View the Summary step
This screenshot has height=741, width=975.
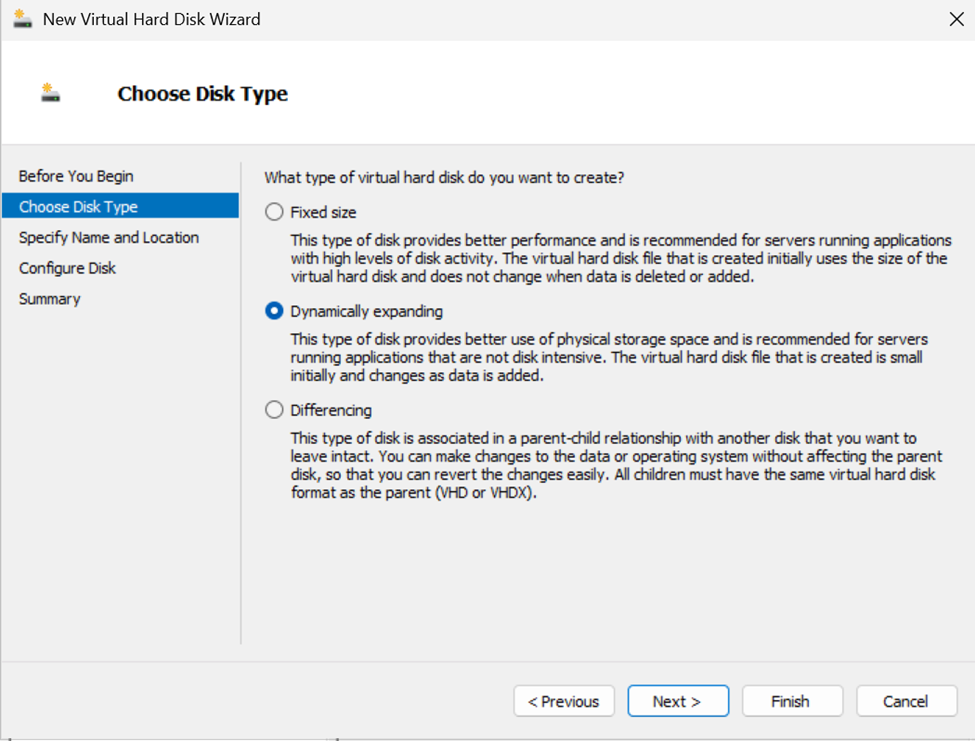point(50,299)
